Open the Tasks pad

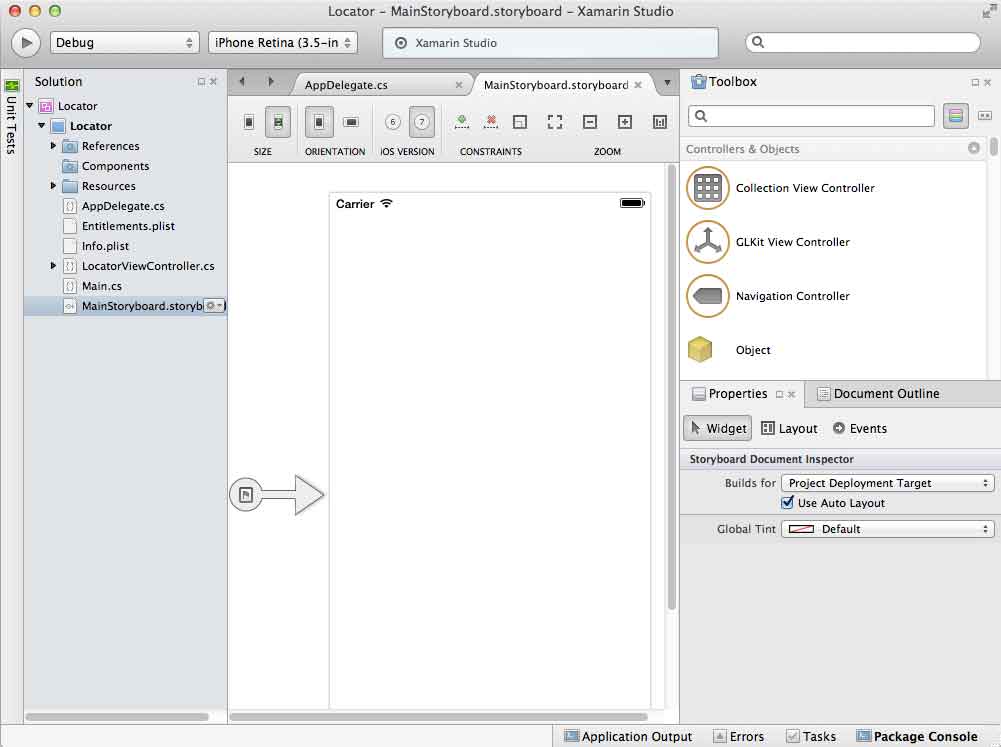pyautogui.click(x=811, y=736)
